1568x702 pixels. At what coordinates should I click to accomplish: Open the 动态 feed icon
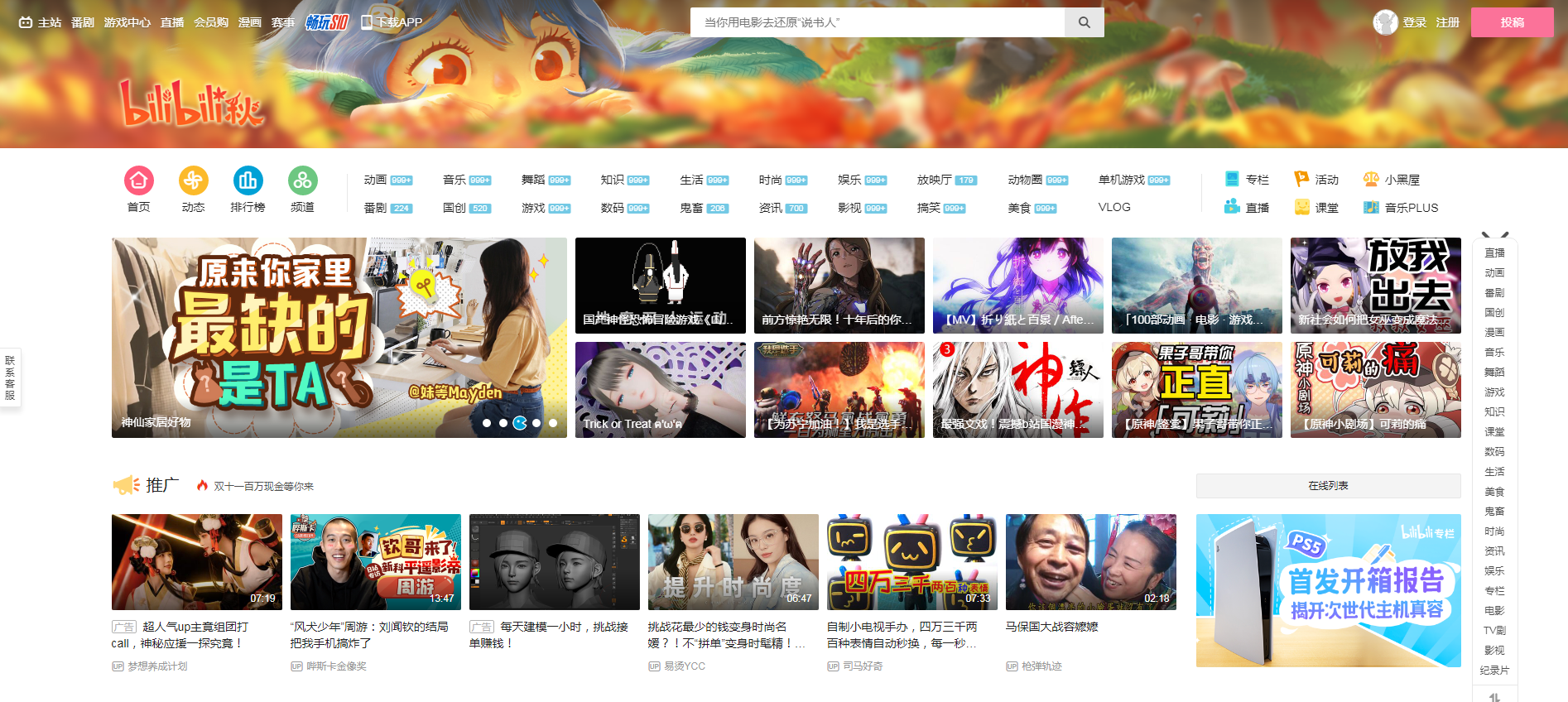click(193, 180)
